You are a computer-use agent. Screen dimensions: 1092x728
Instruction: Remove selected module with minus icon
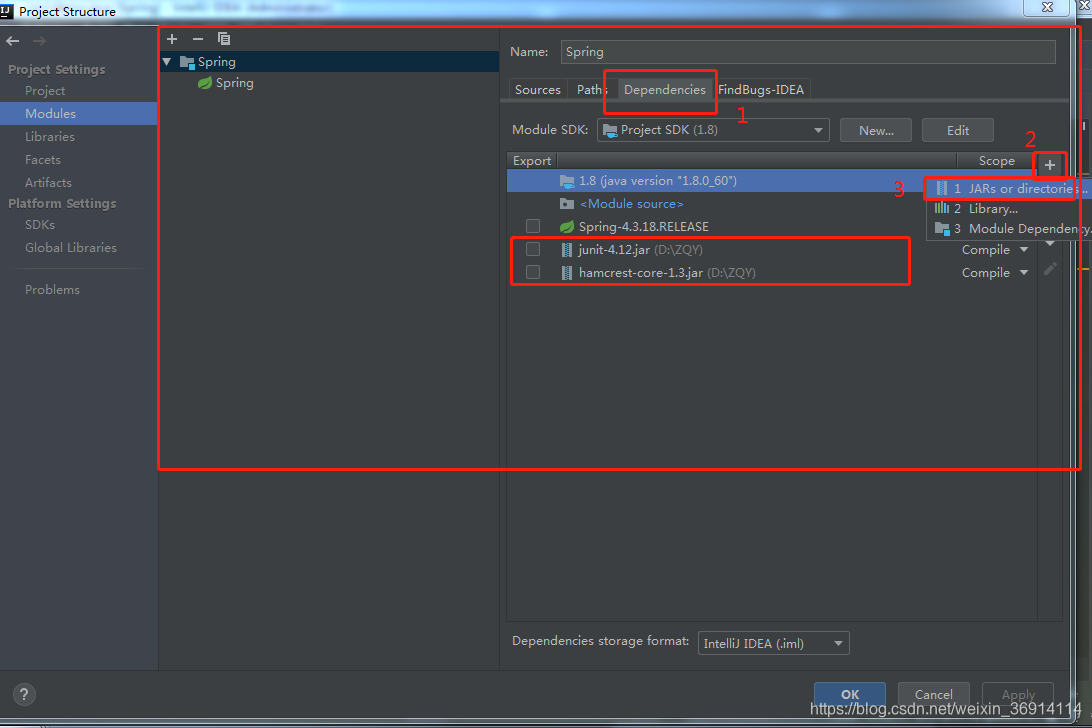[198, 39]
